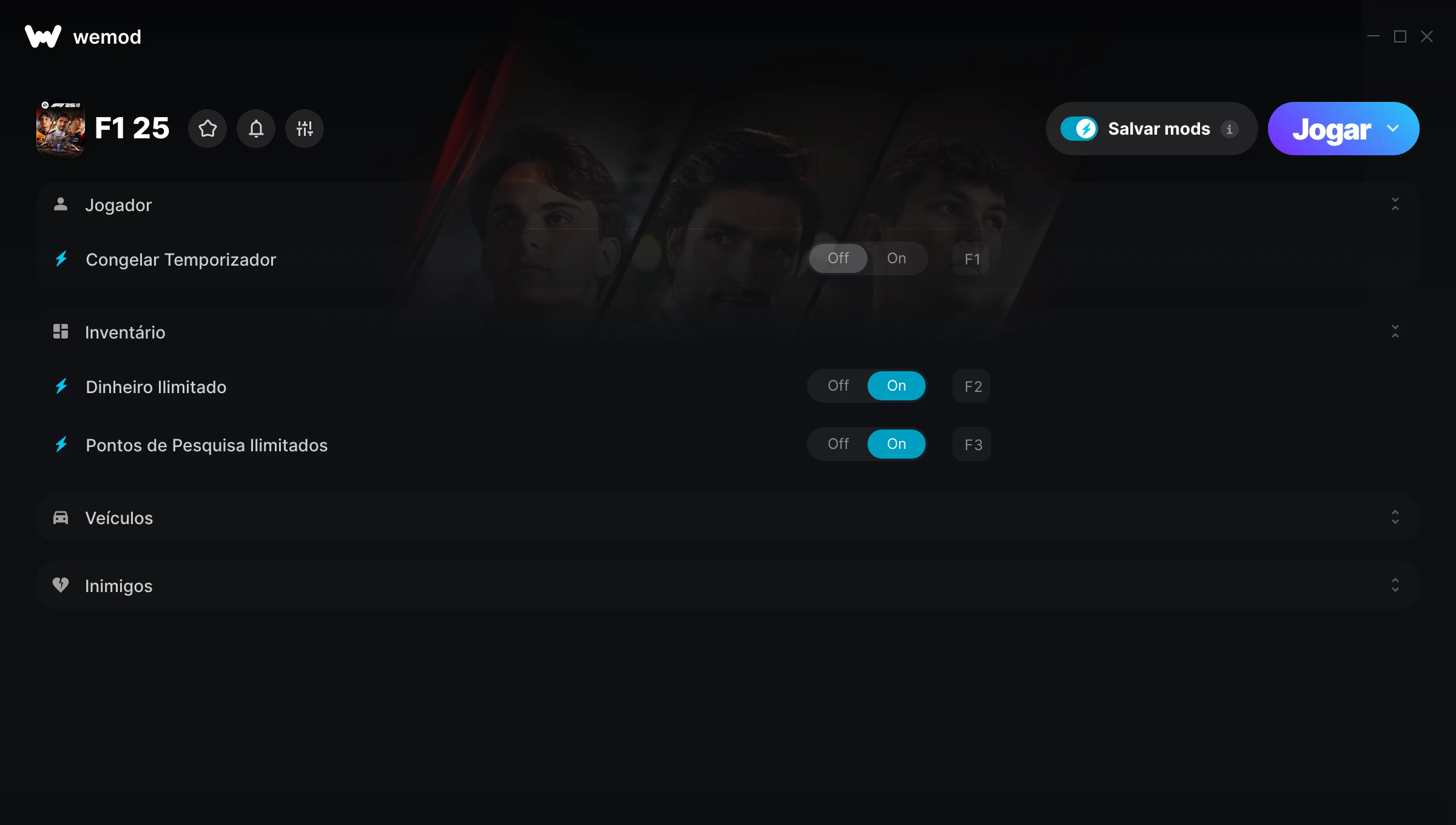The height and width of the screenshot is (825, 1456).
Task: Add F1 25 to favorites with star icon
Action: pos(207,129)
